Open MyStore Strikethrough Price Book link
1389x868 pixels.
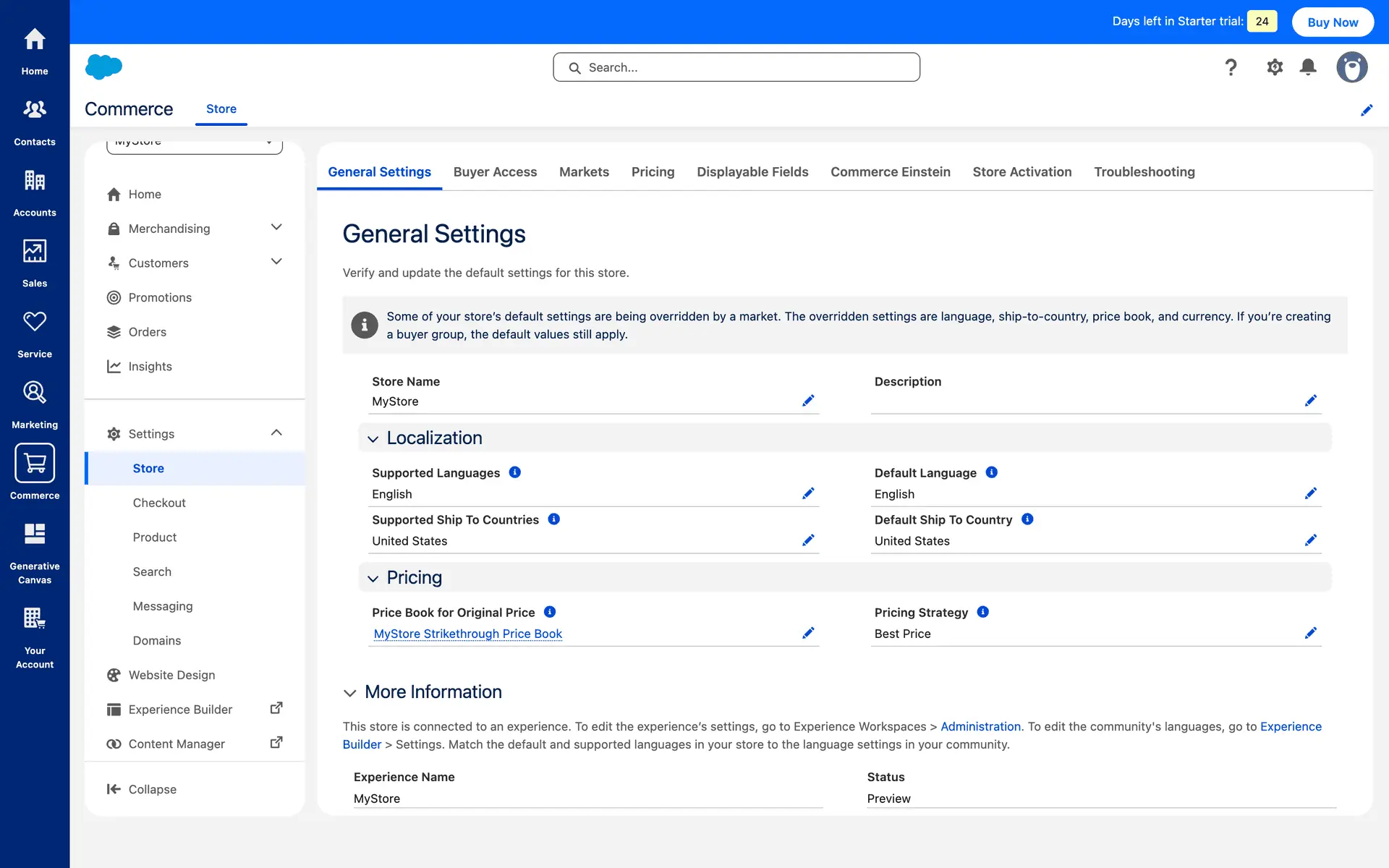pos(467,634)
